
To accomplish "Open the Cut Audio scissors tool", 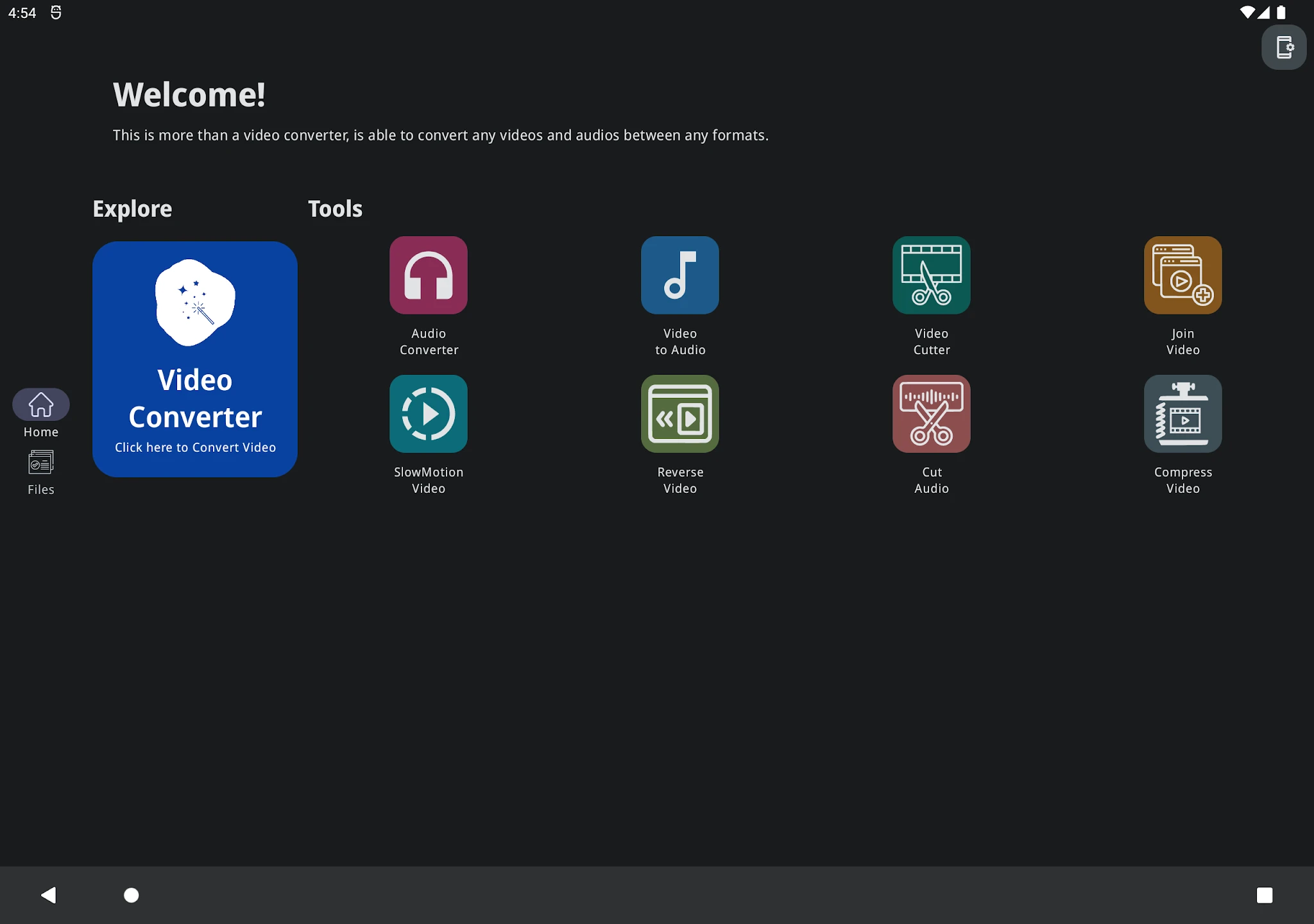I will [932, 414].
